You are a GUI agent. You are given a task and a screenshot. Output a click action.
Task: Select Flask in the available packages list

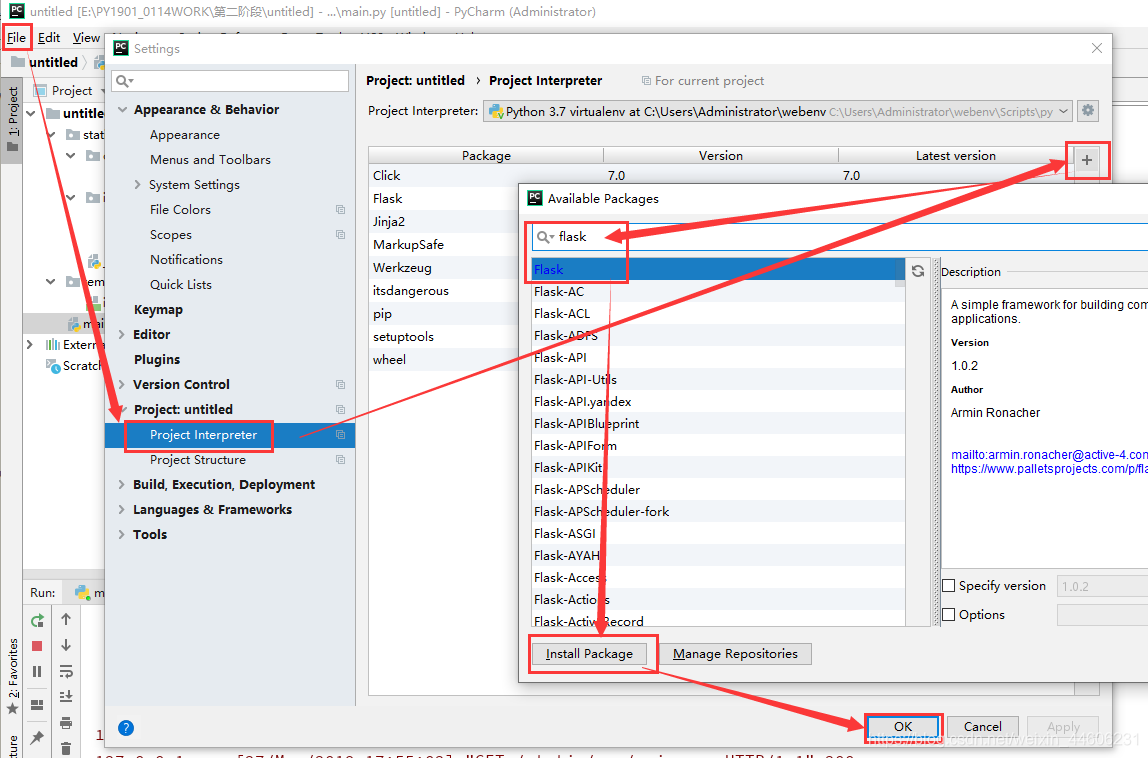pyautogui.click(x=718, y=270)
